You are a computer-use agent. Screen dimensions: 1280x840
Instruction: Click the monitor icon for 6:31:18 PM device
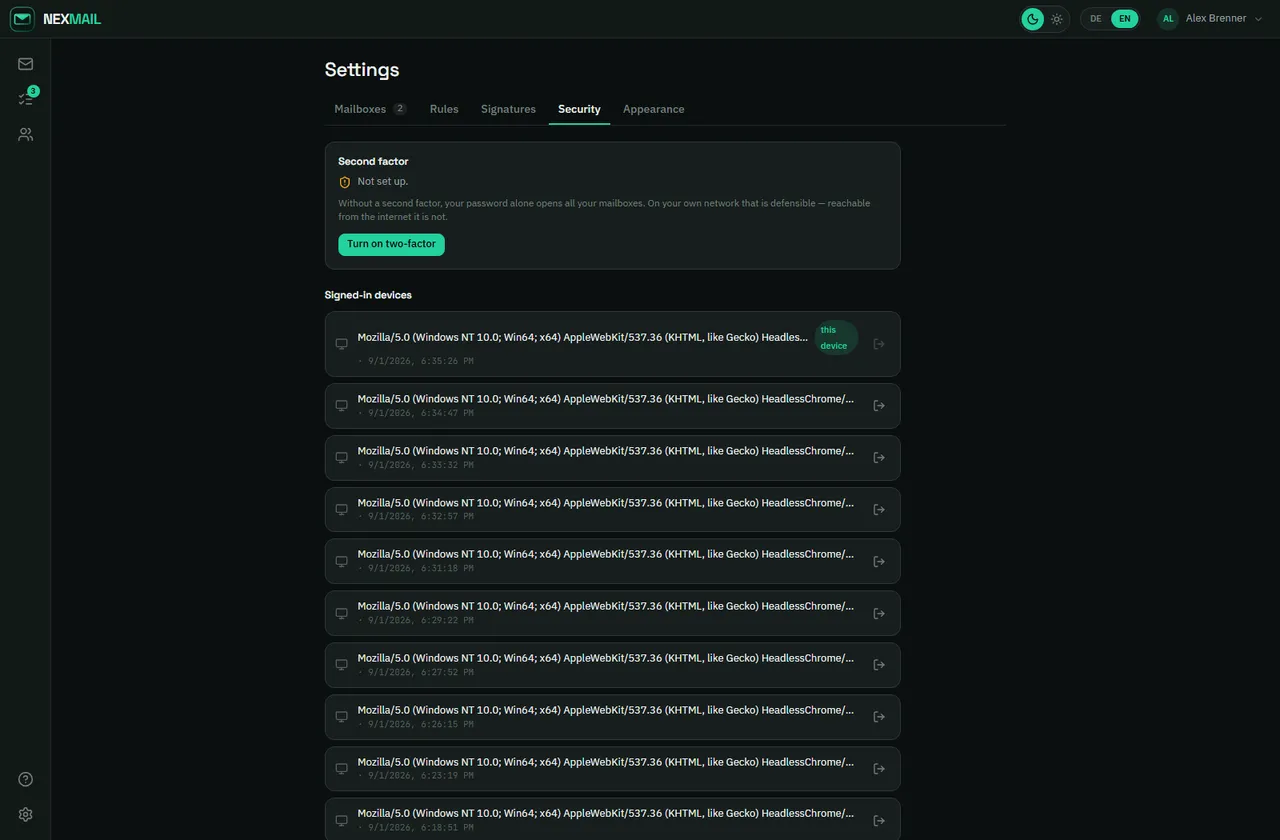pos(341,562)
